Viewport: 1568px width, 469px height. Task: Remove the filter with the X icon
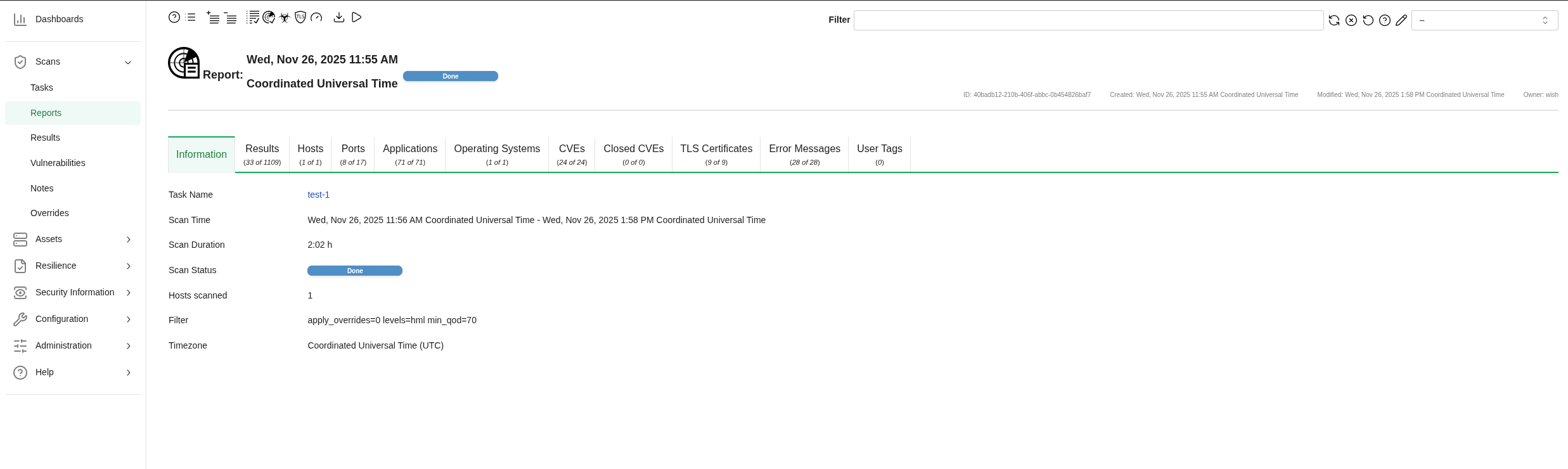[x=1351, y=20]
